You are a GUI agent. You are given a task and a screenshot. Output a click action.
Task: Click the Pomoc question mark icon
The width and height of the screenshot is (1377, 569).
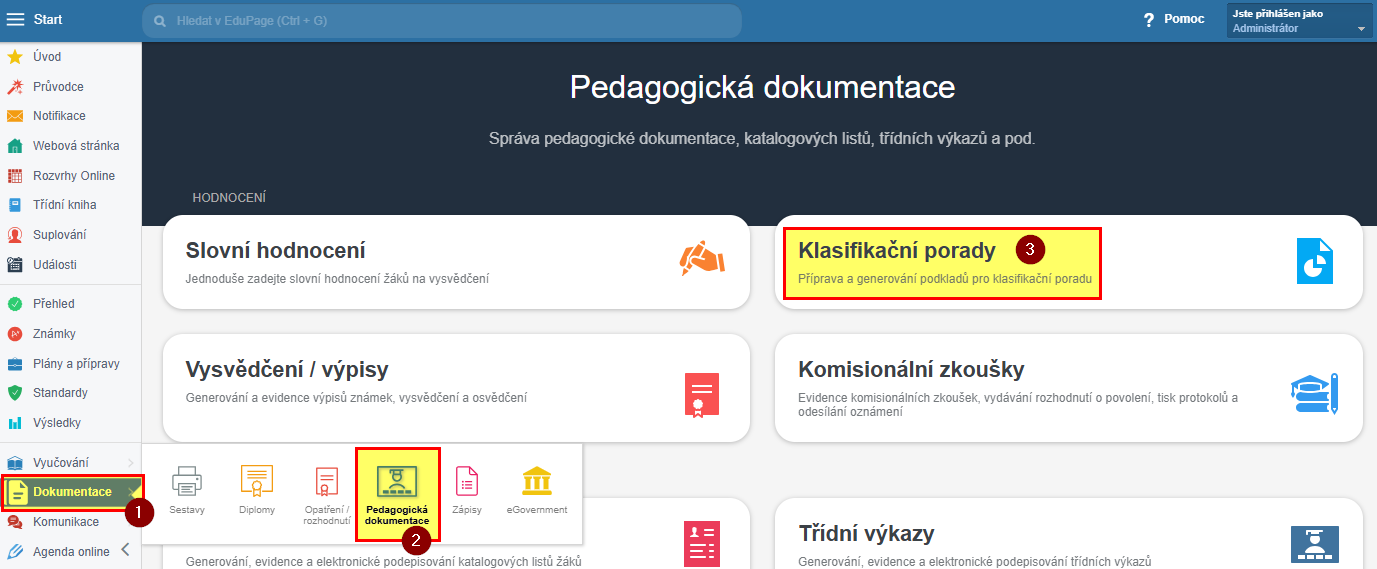pyautogui.click(x=1149, y=20)
